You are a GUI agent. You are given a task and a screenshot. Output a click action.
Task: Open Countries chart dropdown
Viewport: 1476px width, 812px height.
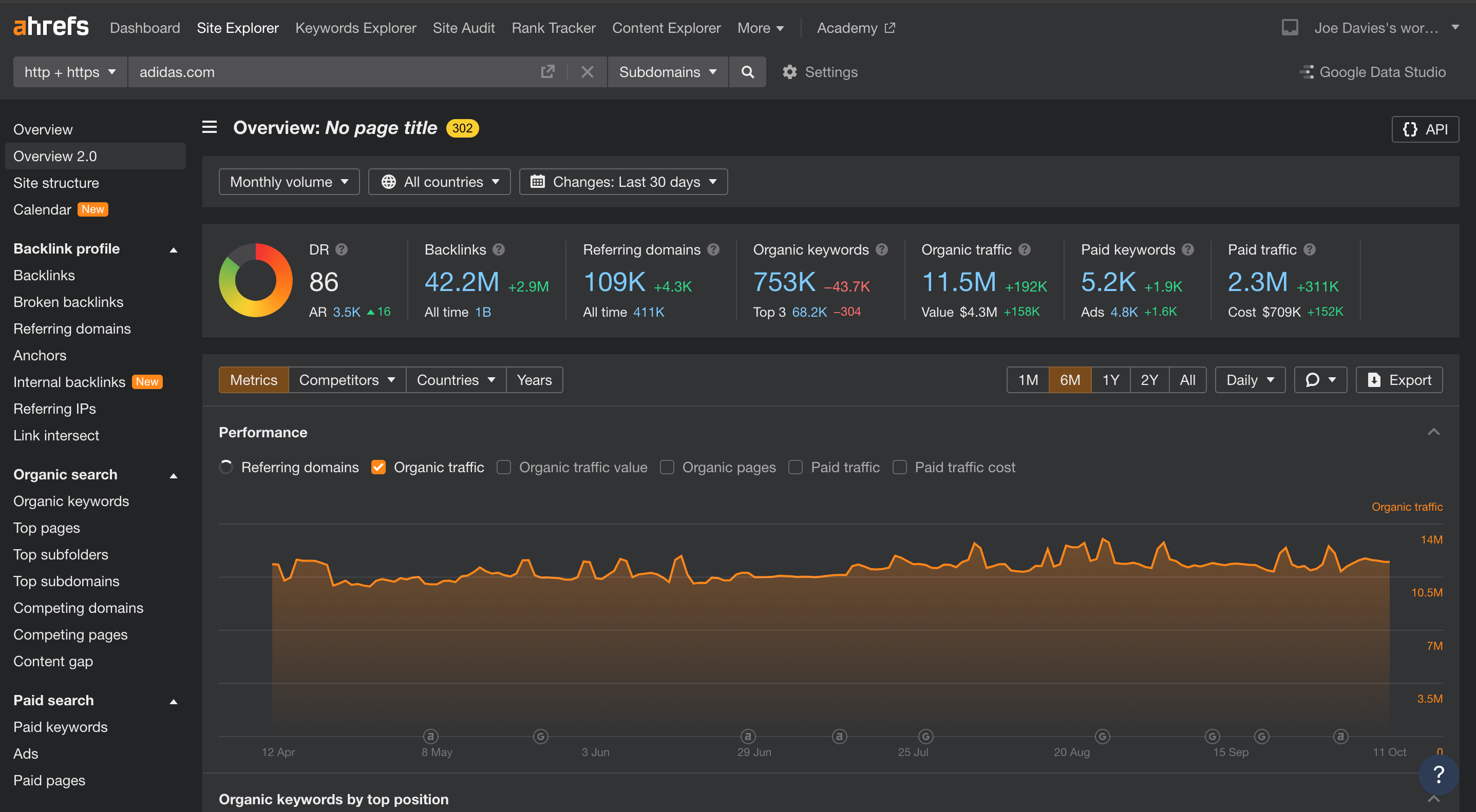456,380
